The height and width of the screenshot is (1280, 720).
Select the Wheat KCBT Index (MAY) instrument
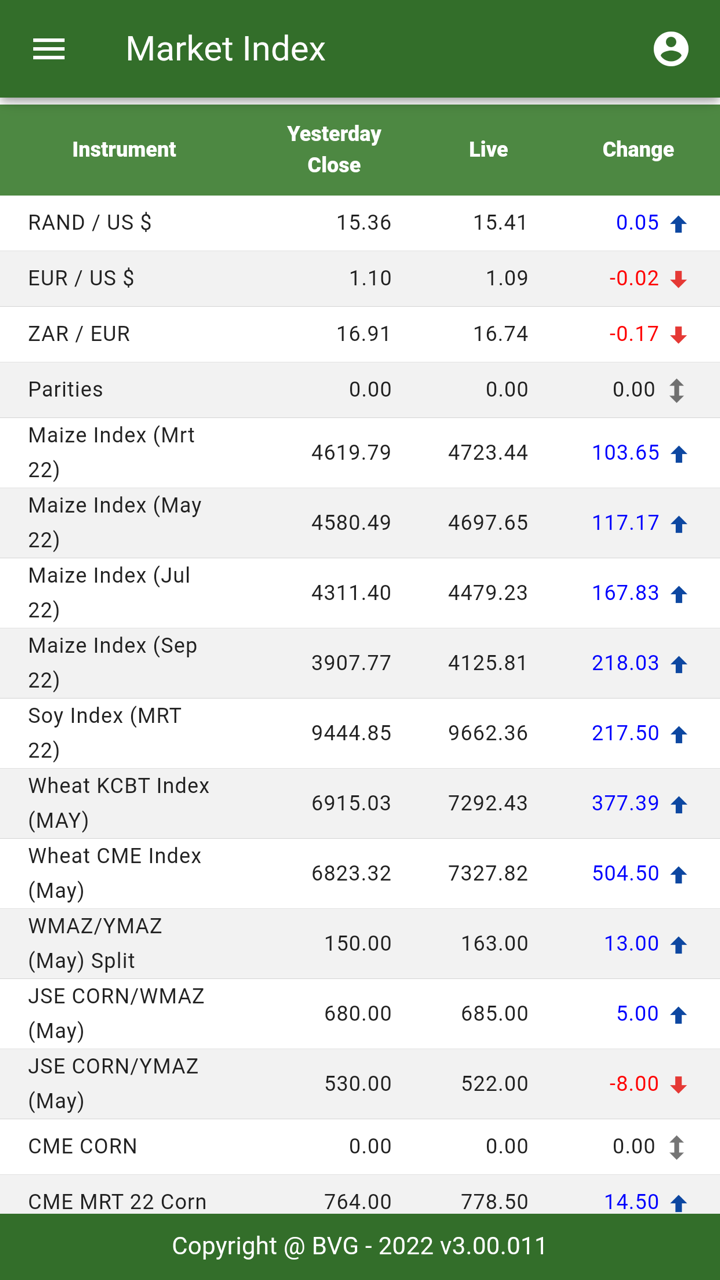118,802
